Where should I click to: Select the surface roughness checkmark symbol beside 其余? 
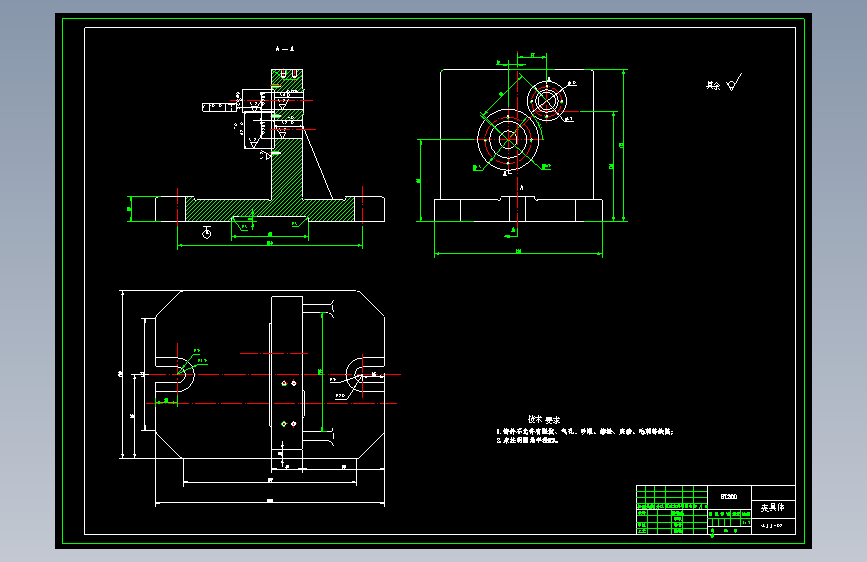coord(734,82)
